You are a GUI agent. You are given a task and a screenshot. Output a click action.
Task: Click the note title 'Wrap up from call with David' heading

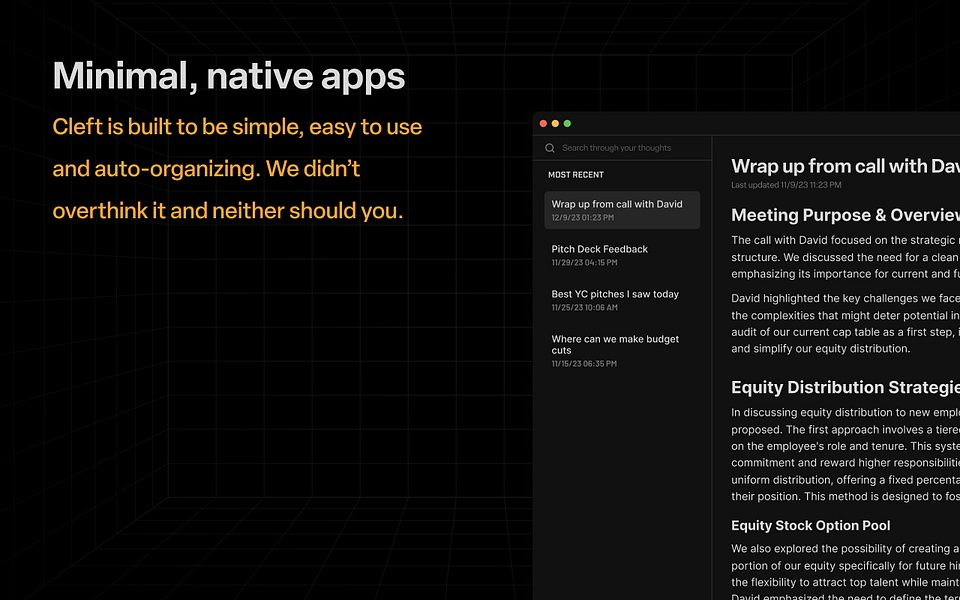coord(846,166)
